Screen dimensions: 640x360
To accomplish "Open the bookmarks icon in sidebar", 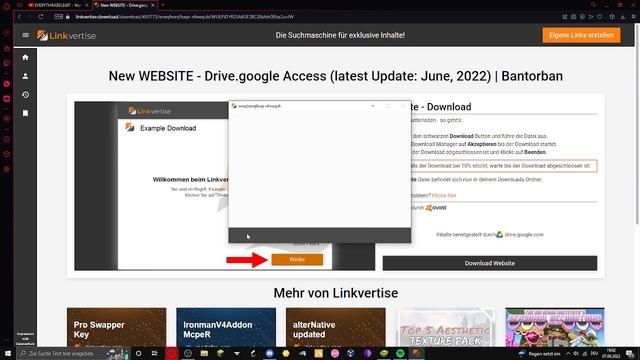I will click(x=25, y=113).
